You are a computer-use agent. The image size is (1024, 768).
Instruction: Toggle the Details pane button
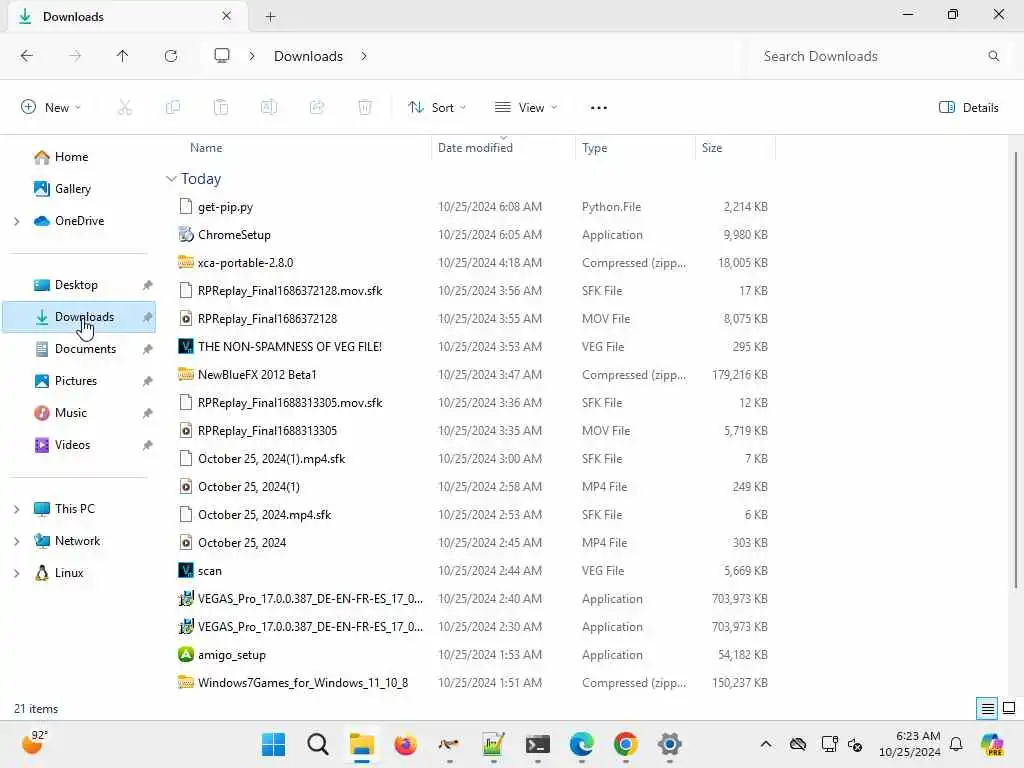[x=968, y=108]
